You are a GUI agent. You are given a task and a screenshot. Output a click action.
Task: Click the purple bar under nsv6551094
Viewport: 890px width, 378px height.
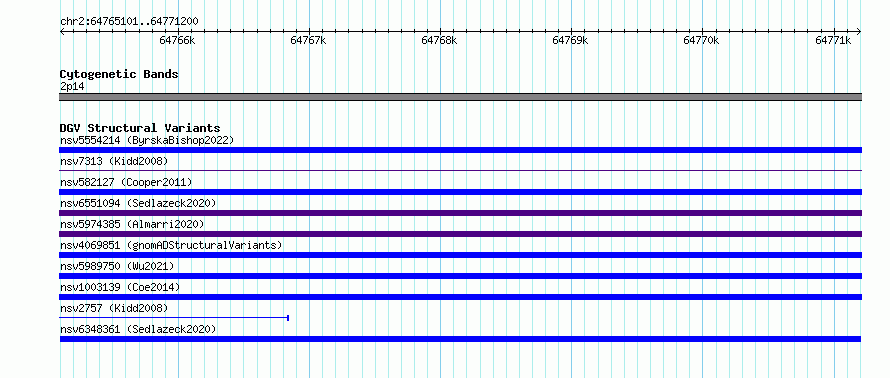460,213
